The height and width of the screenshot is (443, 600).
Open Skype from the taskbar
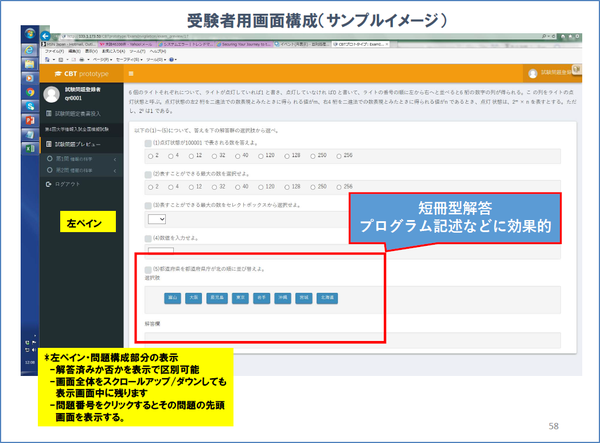29,106
